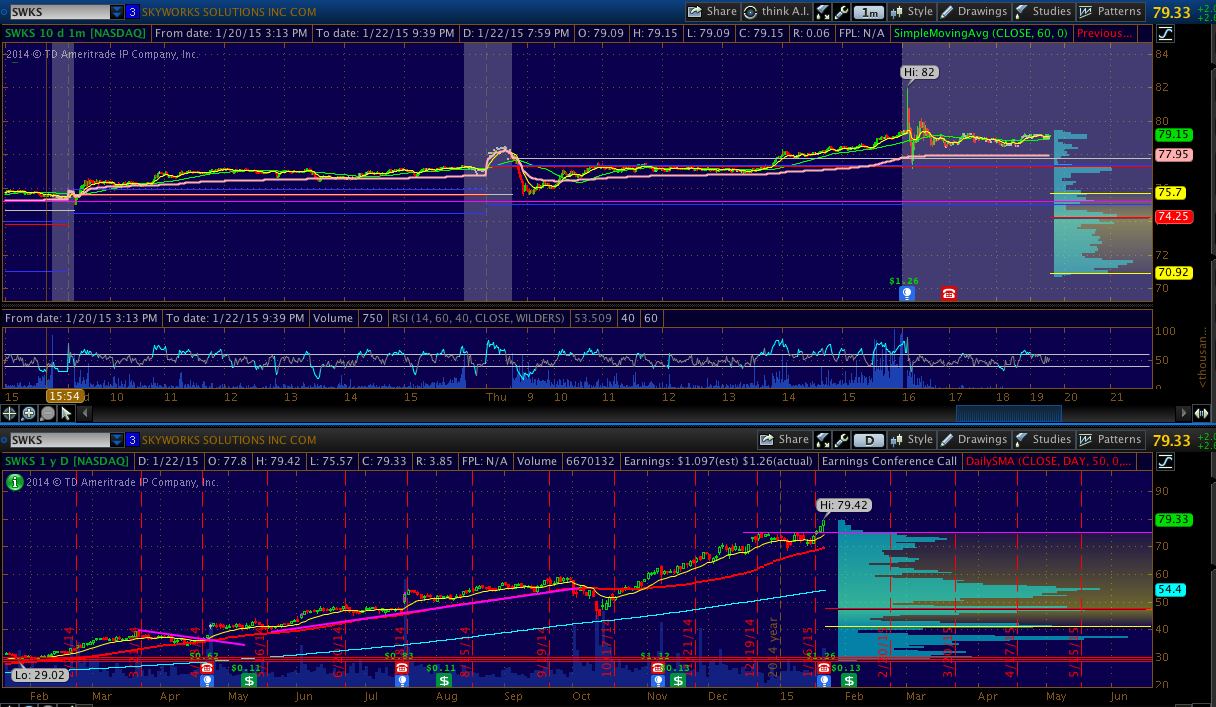The height and width of the screenshot is (707, 1216).
Task: Open the 1m timeframe selector
Action: pyautogui.click(x=870, y=12)
